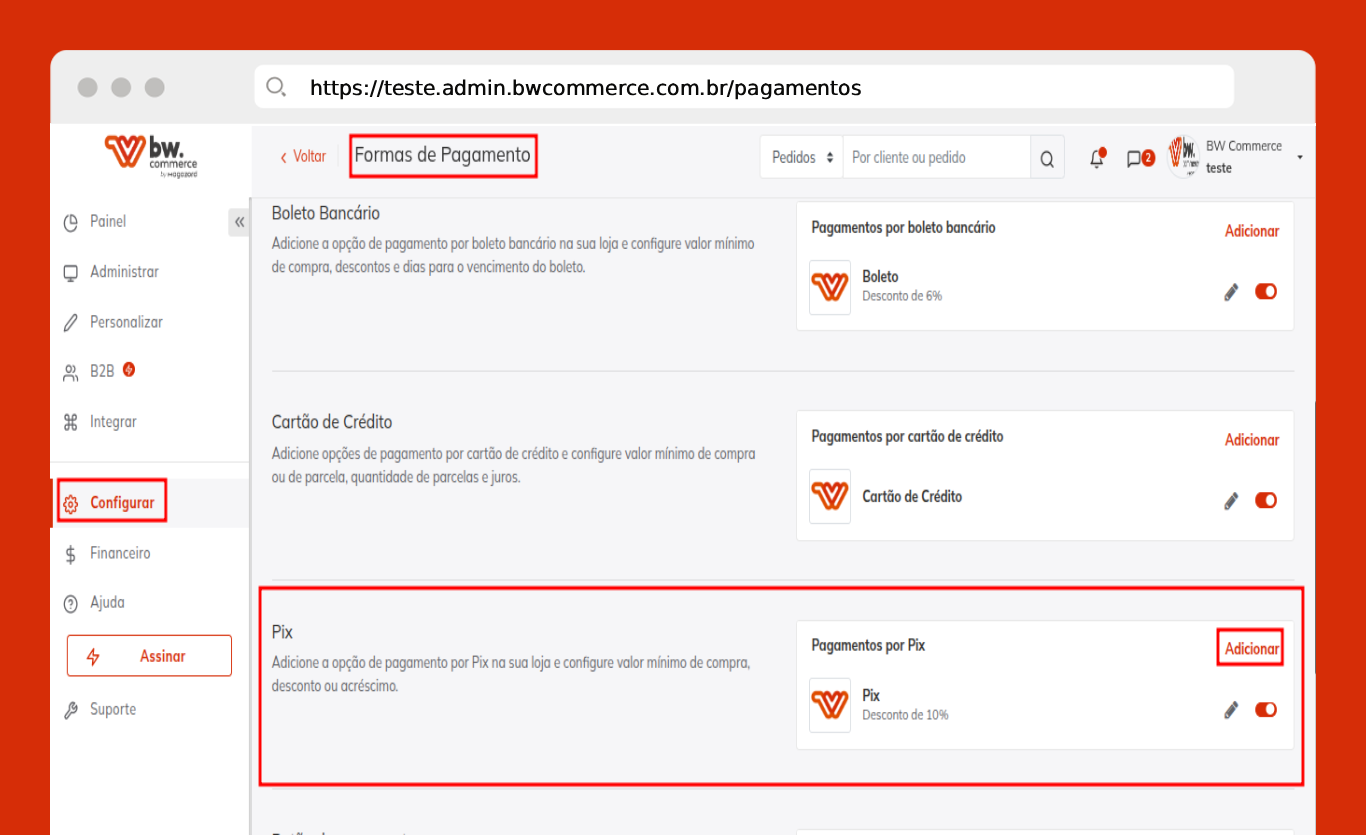Open the Configurar sidebar menu
This screenshot has height=835, width=1366.
[x=121, y=503]
